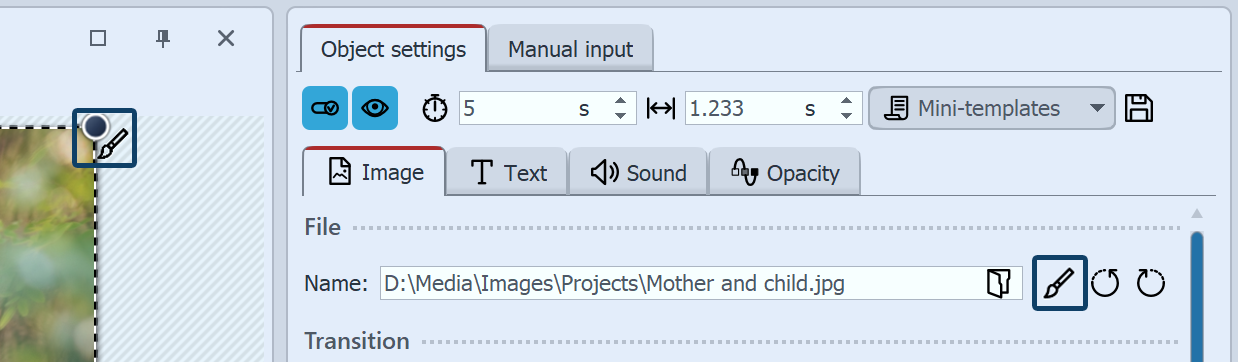Image resolution: width=1238 pixels, height=362 pixels.
Task: Open image editor brush next to file name
Action: [x=1059, y=284]
